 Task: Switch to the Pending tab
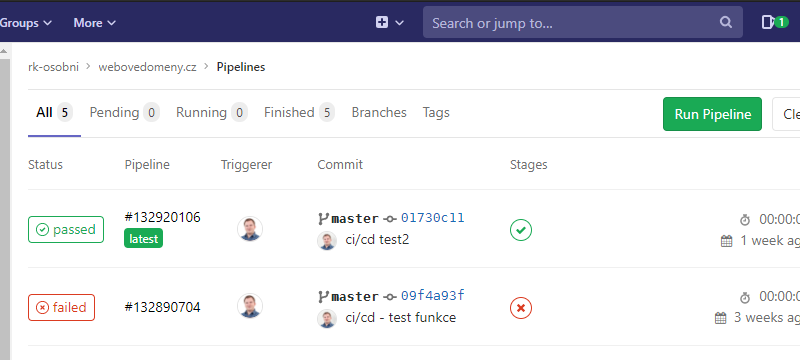click(124, 113)
